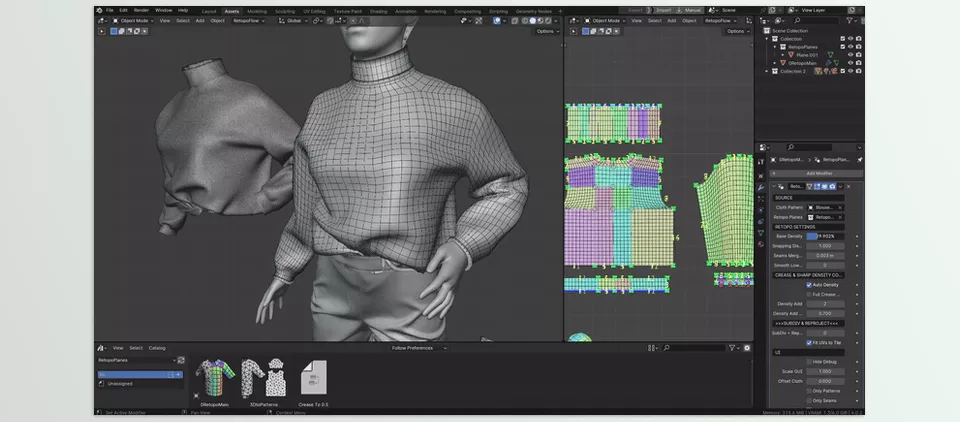Click Scene Collection row in outliner
Viewport: 960px width, 422px height.
(790, 31)
